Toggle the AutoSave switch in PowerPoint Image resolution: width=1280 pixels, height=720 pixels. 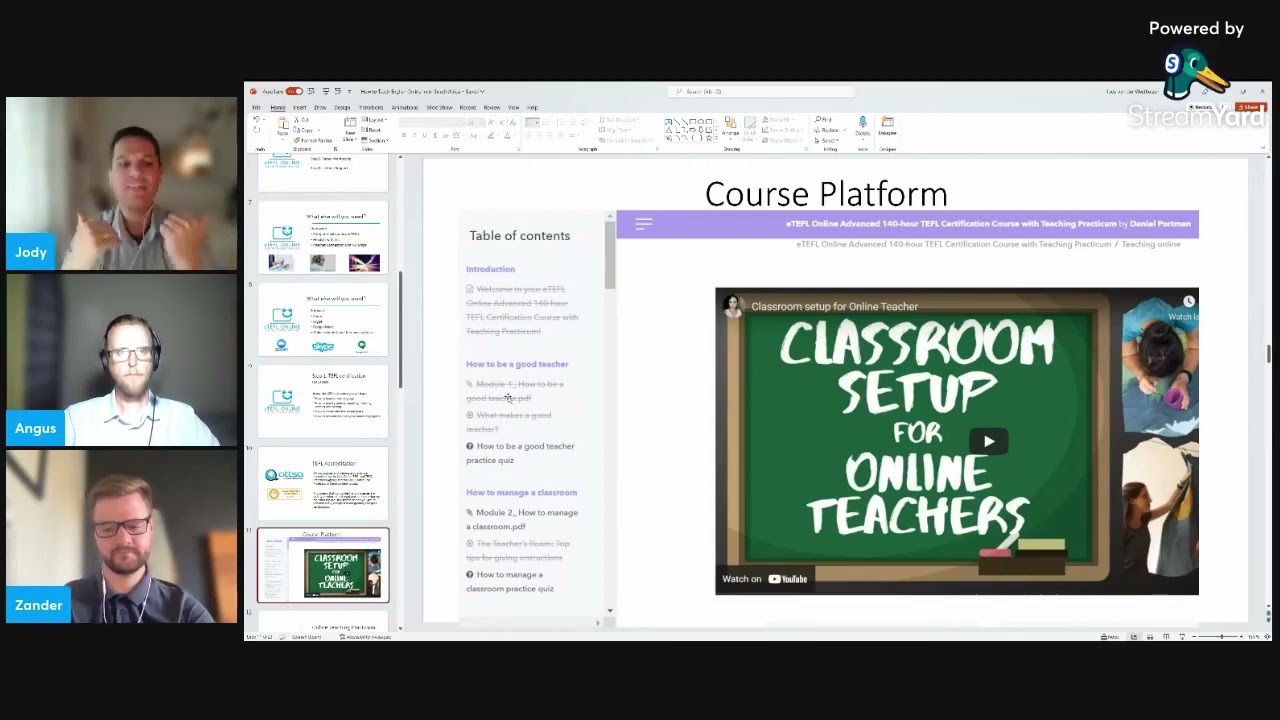pyautogui.click(x=294, y=91)
